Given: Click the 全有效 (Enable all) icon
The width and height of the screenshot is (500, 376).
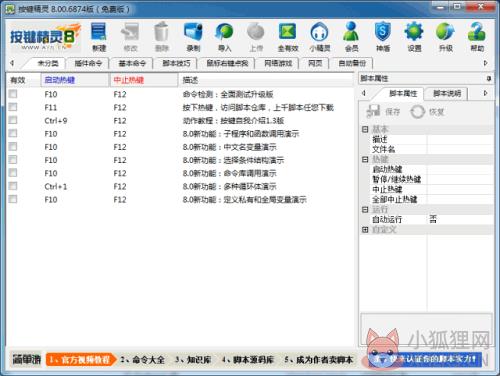Looking at the screenshot, I should pos(288,37).
